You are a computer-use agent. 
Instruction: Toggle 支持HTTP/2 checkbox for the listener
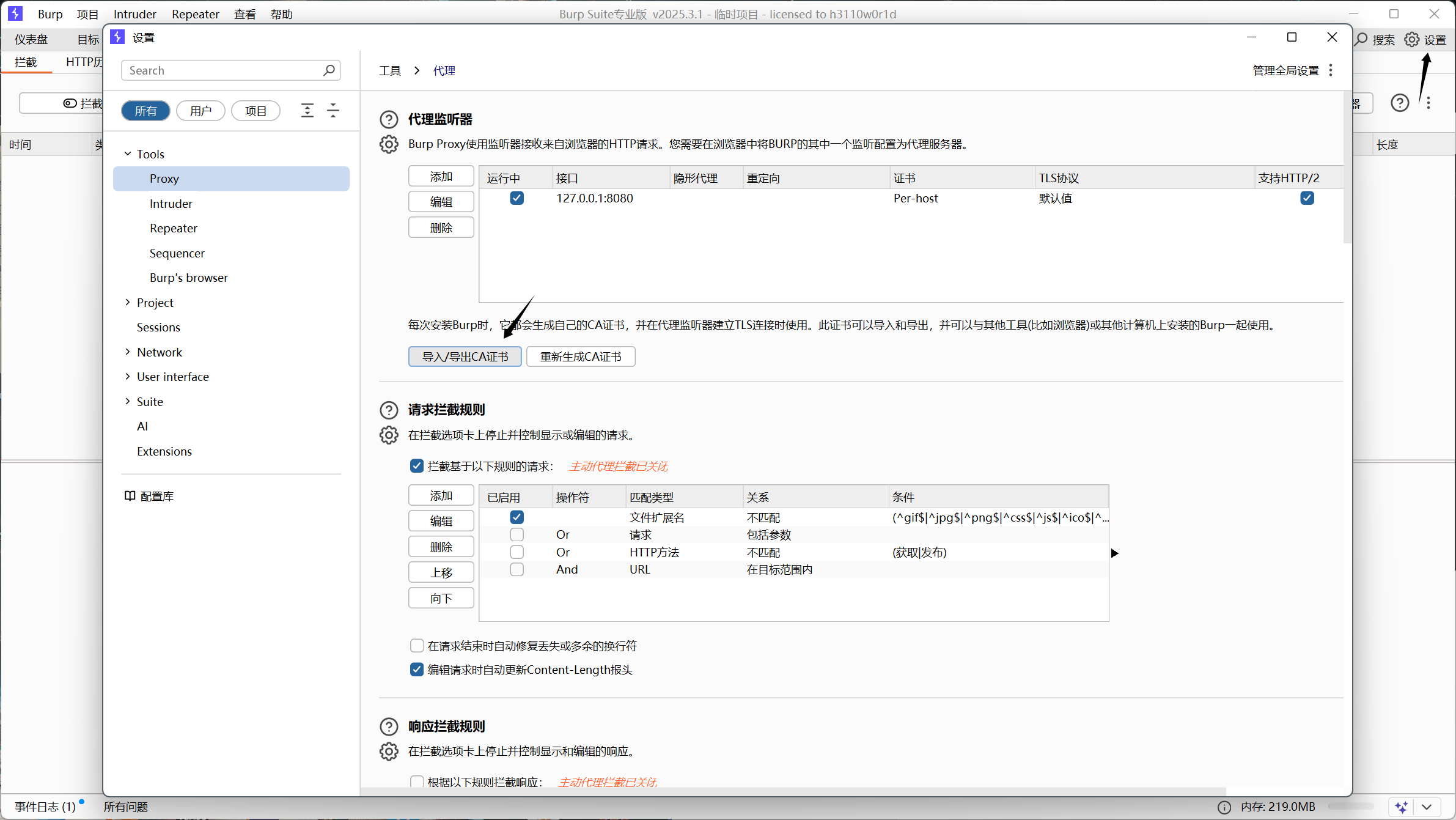[1307, 198]
